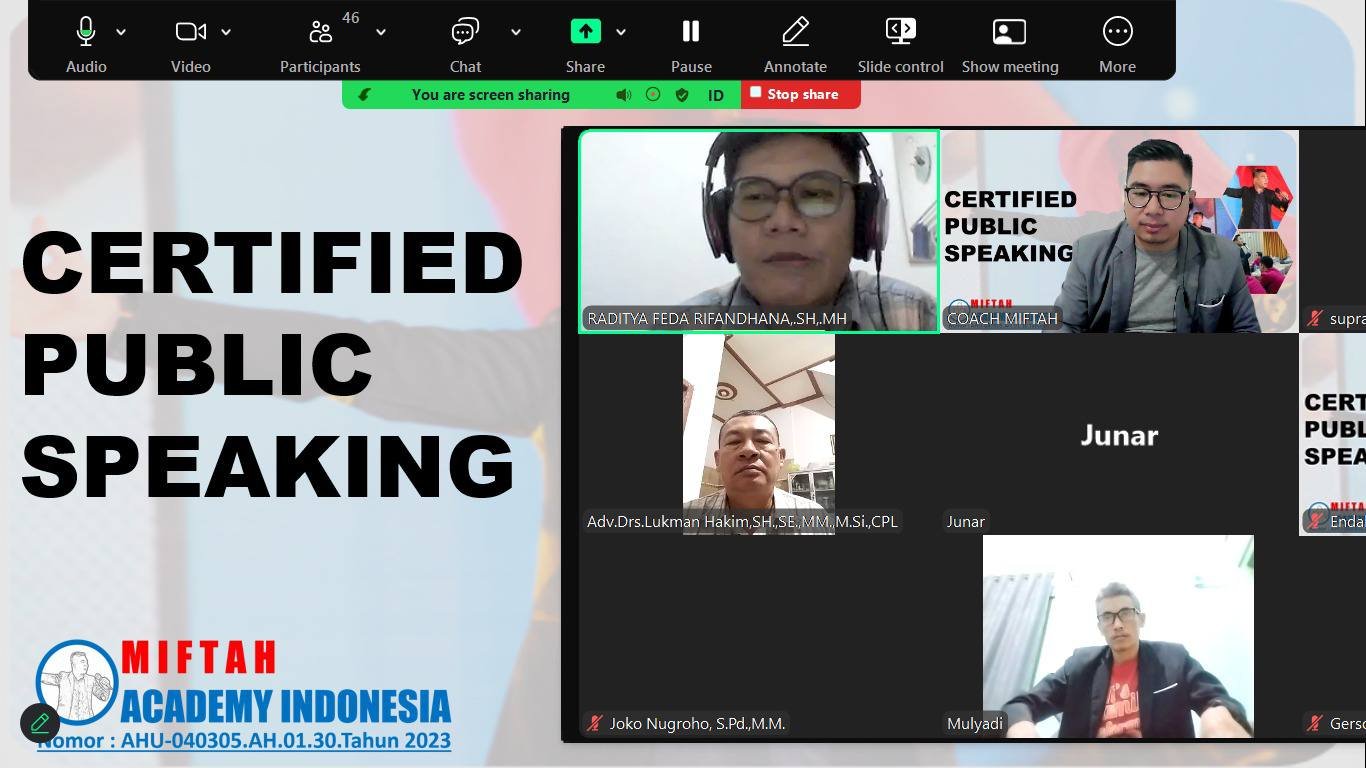Image resolution: width=1366 pixels, height=768 pixels.
Task: Click the green security shield icon
Action: coord(682,95)
